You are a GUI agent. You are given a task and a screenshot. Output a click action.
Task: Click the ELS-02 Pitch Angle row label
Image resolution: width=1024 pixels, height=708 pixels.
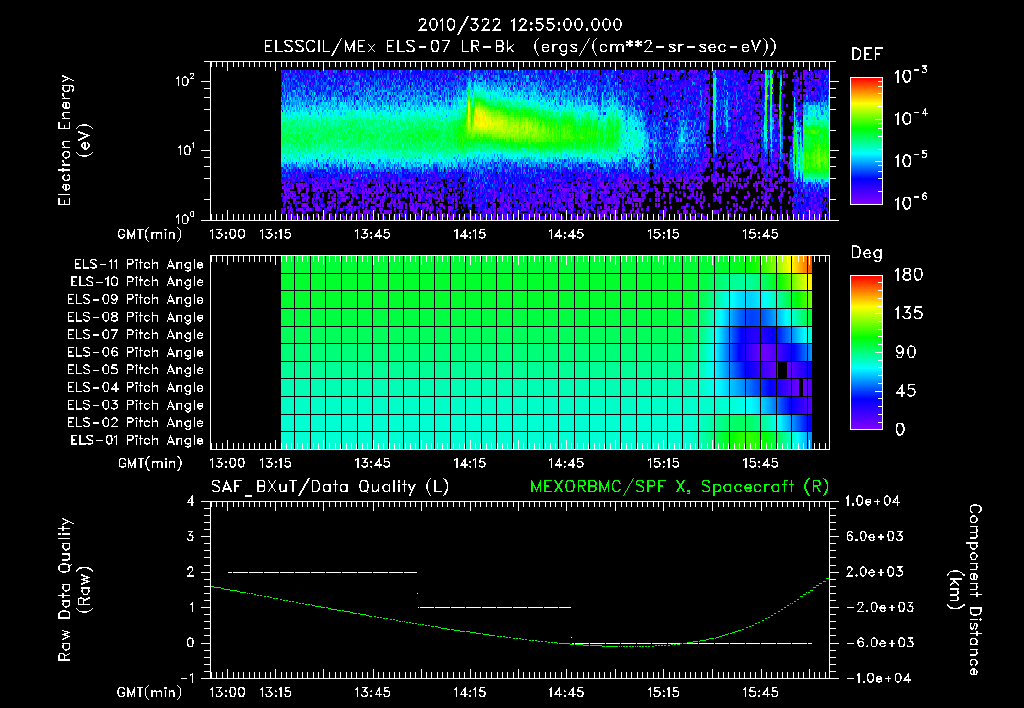(136, 423)
